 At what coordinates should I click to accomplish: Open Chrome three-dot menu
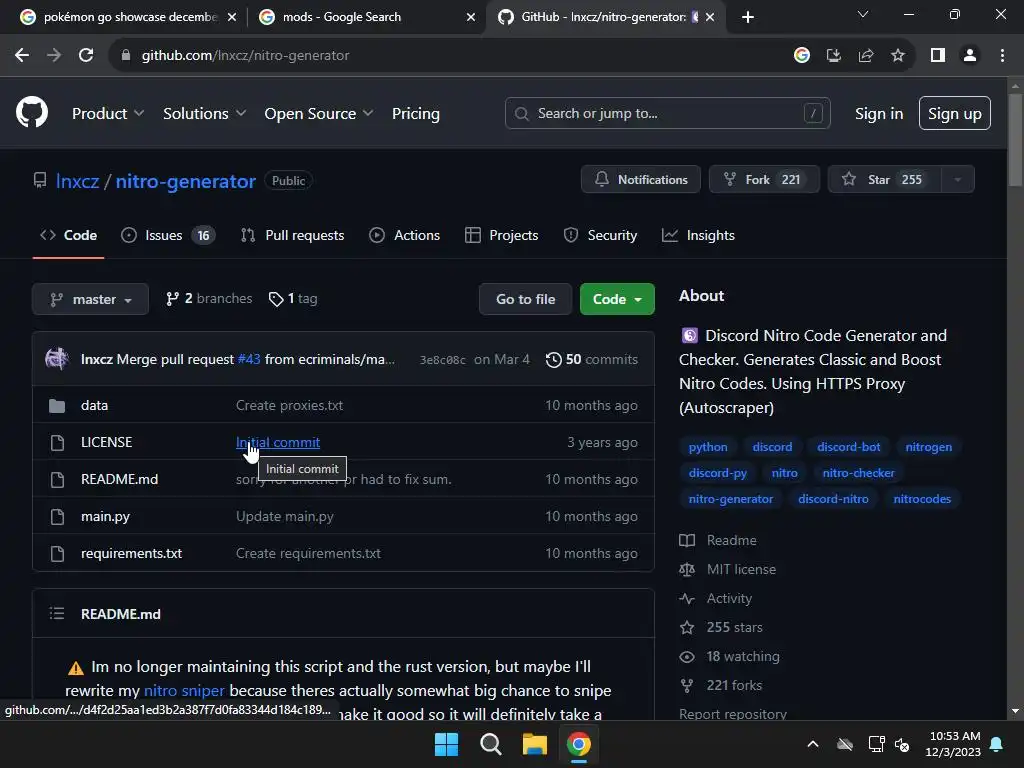[1002, 56]
